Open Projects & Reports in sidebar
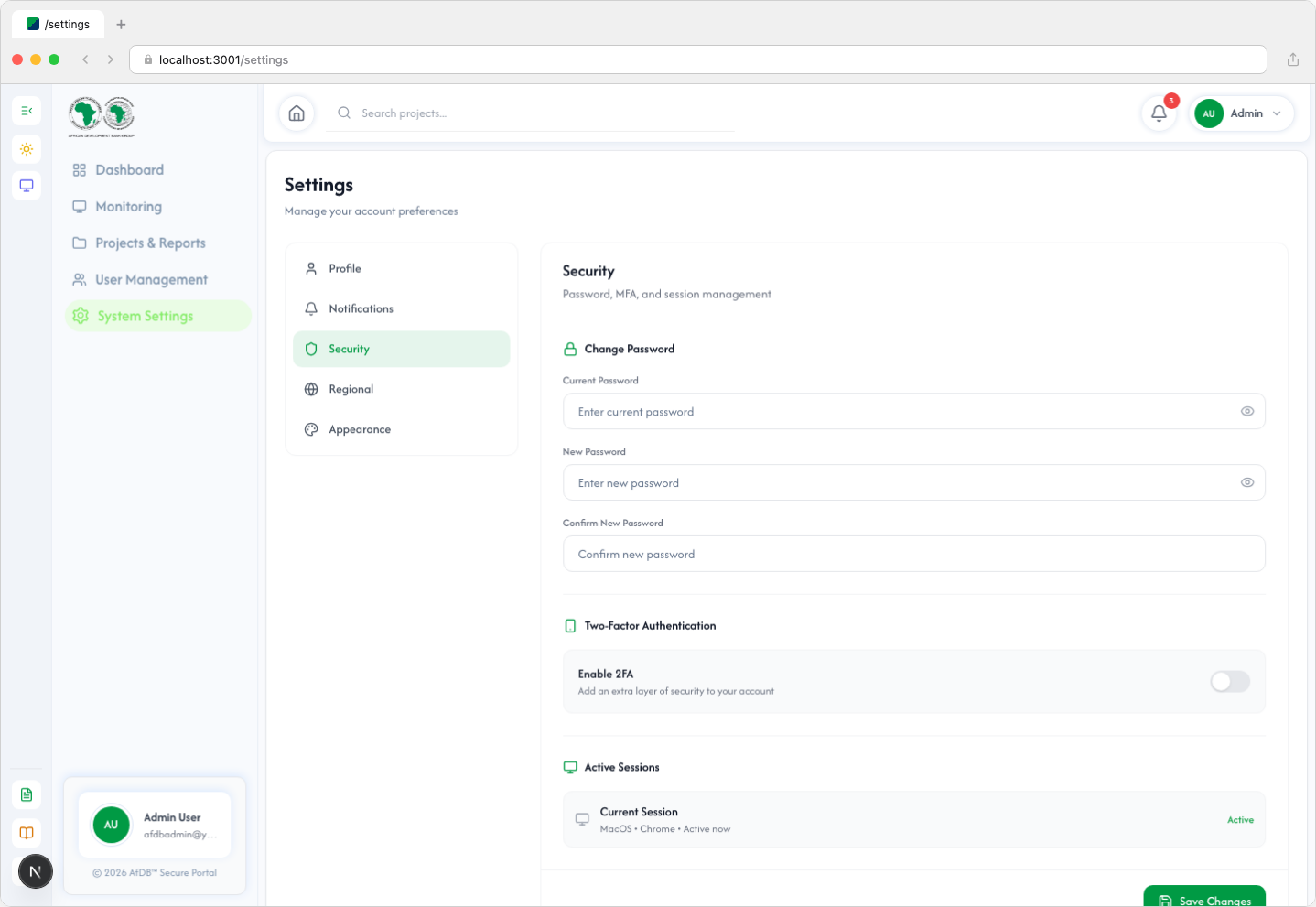1316x907 pixels. pos(157,243)
